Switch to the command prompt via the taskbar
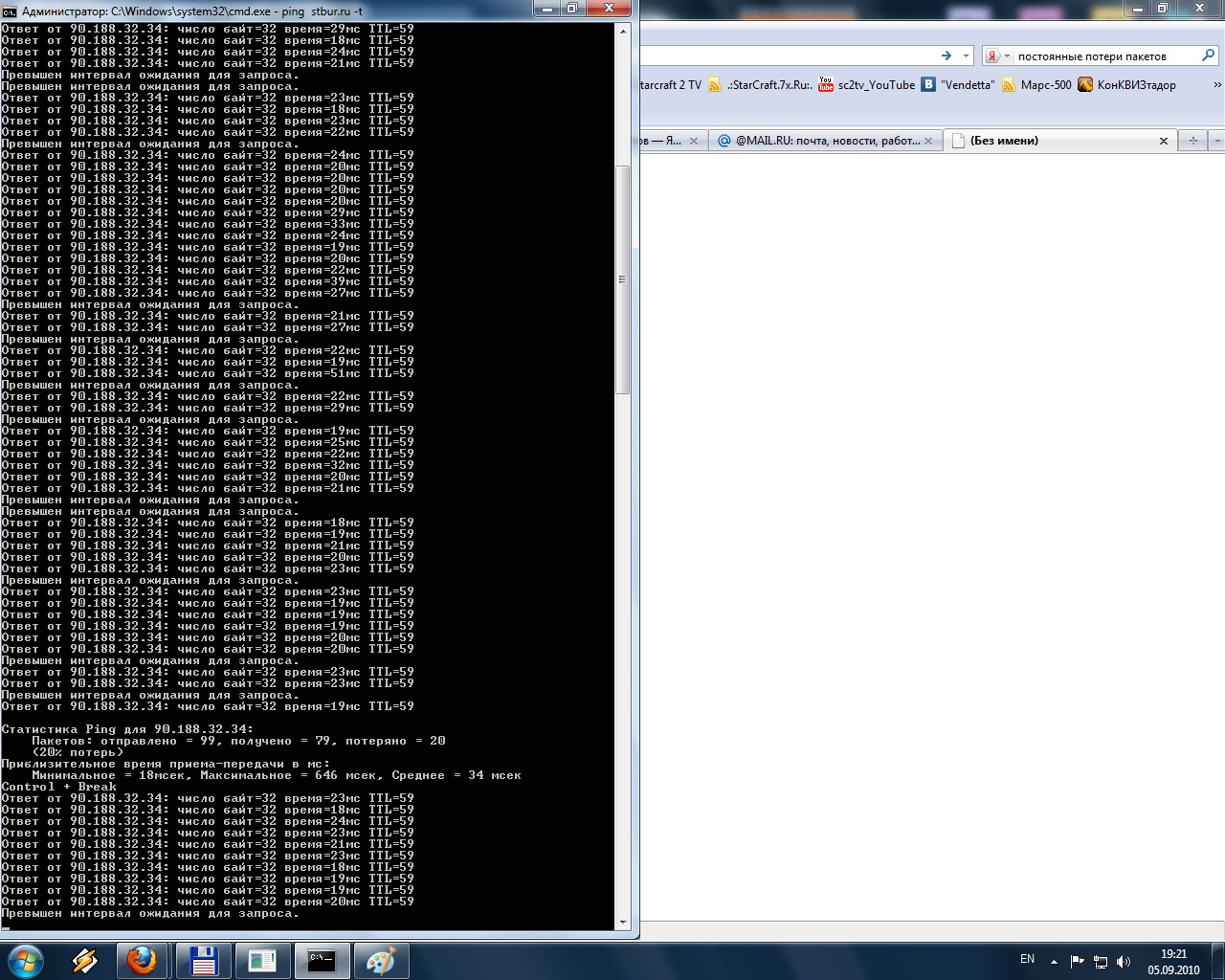Viewport: 1225px width, 980px height. coord(322,960)
